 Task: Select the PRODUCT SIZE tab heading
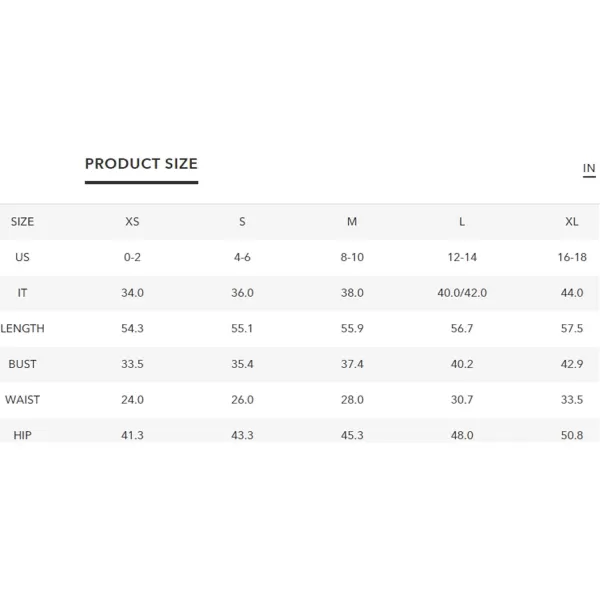pos(141,164)
